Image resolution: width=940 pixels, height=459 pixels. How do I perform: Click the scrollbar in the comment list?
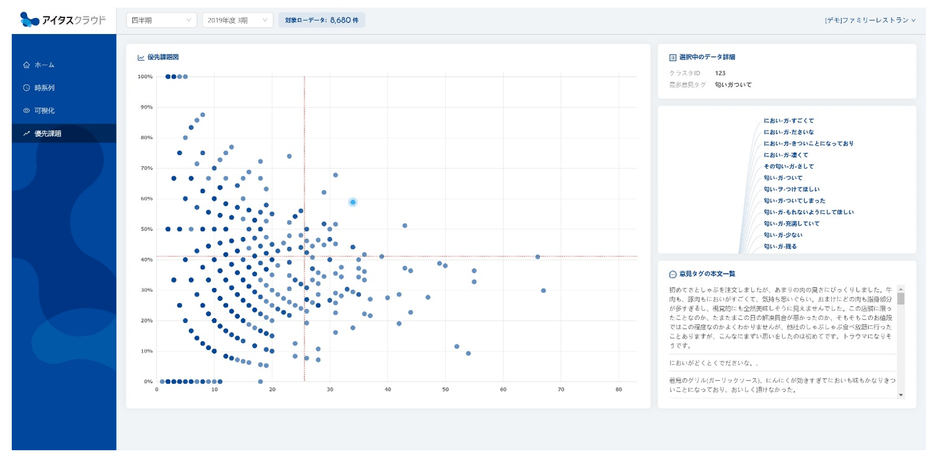coord(900,300)
